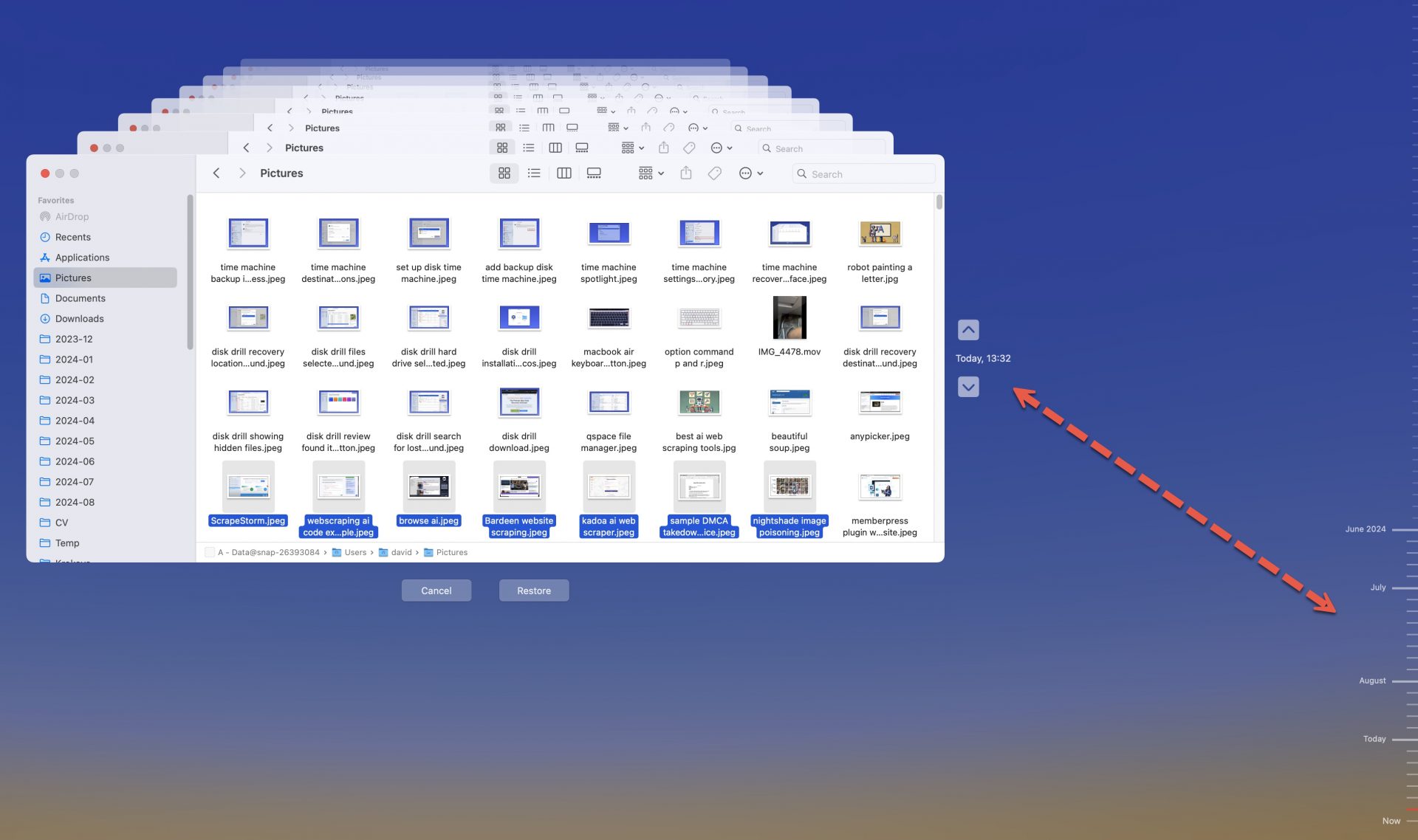This screenshot has width=1418, height=840.
Task: Select the IMG_4478.mov video thumbnail
Action: (789, 318)
